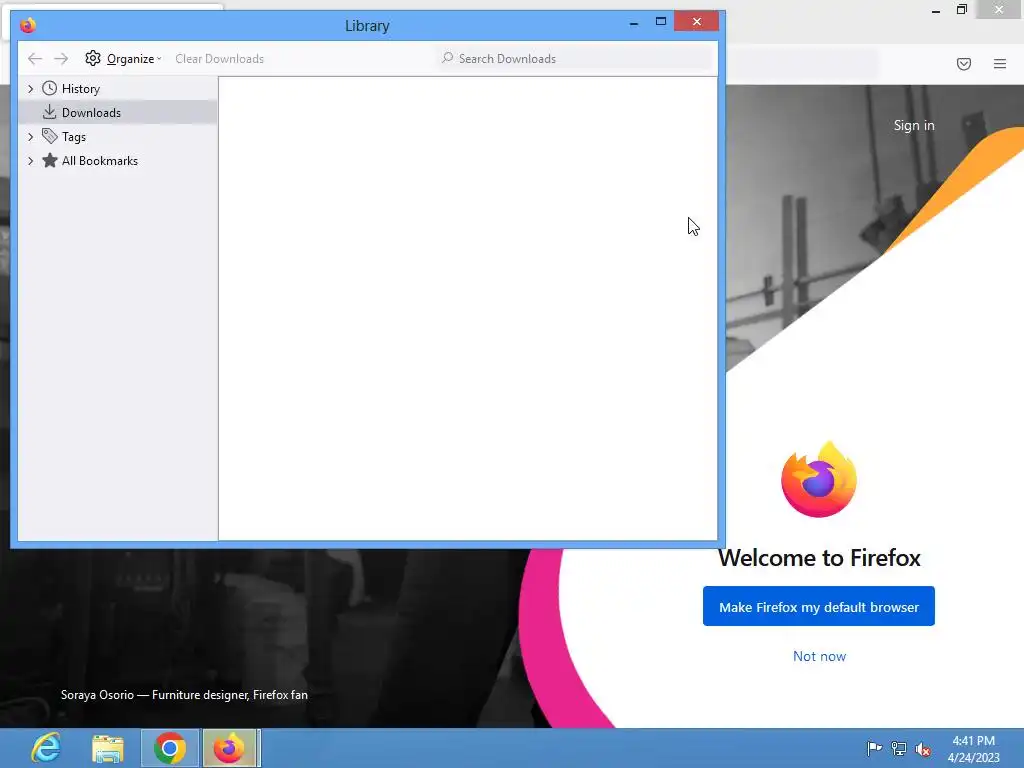Image resolution: width=1024 pixels, height=768 pixels.
Task: Click Clear Downloads button
Action: (219, 59)
